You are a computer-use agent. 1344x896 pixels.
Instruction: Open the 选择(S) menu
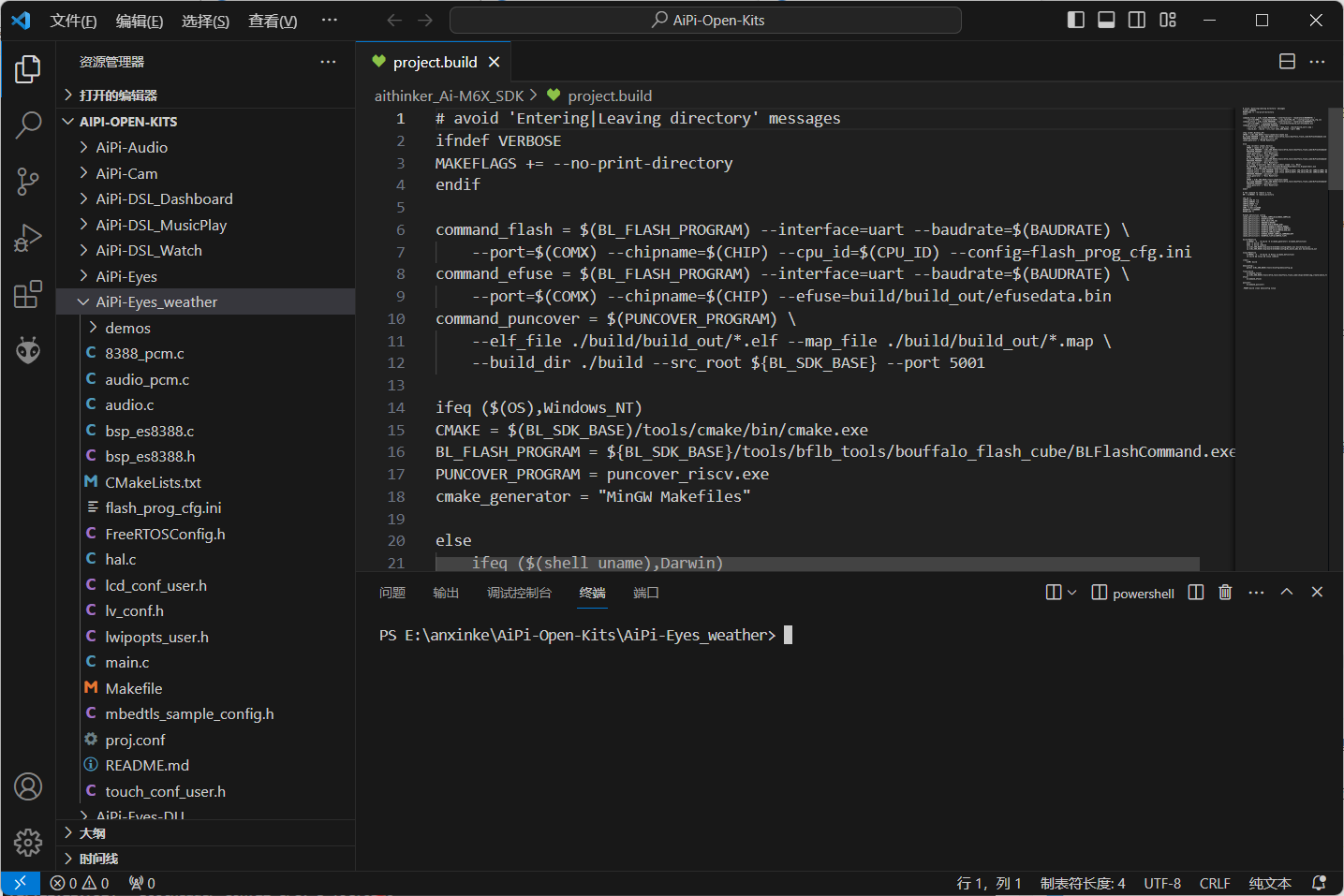(x=205, y=21)
